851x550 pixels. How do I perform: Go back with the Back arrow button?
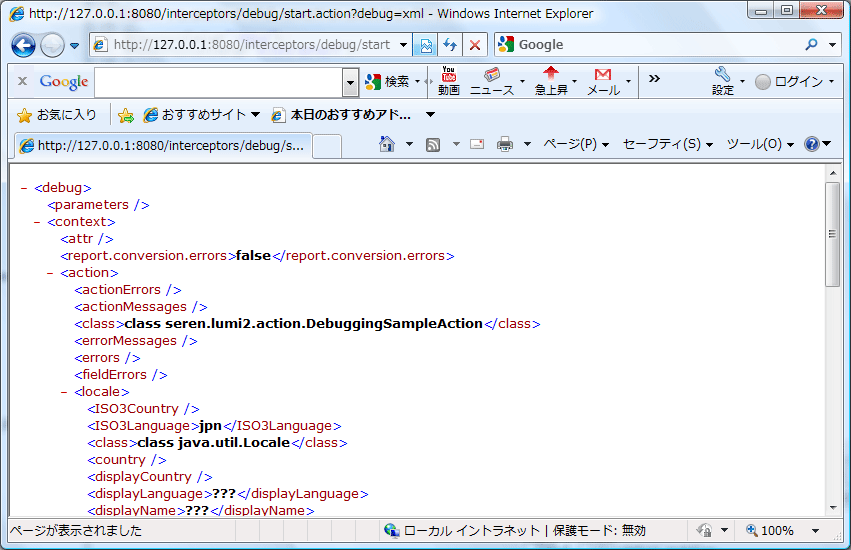tap(23, 45)
